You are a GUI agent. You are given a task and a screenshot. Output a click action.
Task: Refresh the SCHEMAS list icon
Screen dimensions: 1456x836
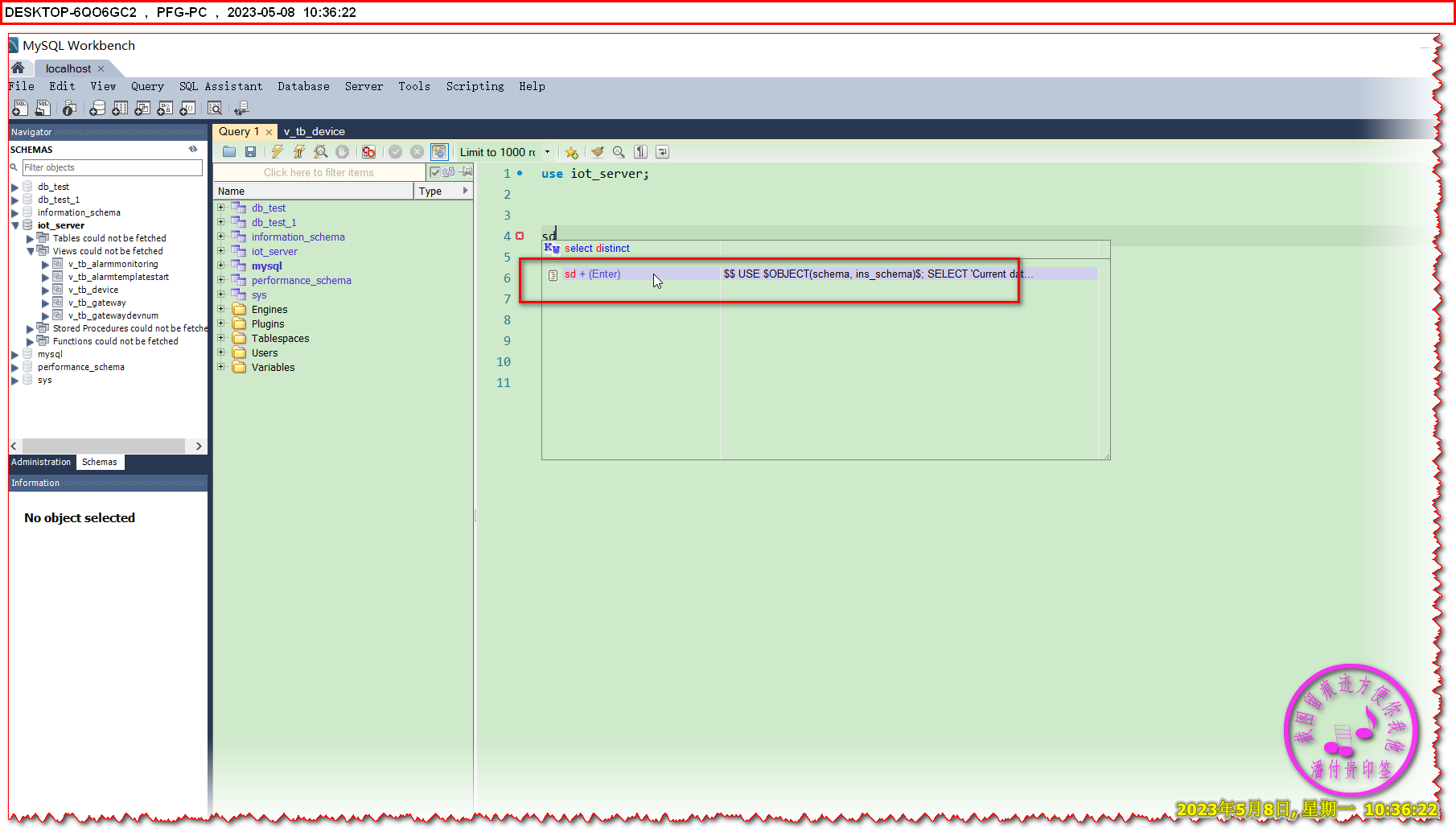(193, 149)
